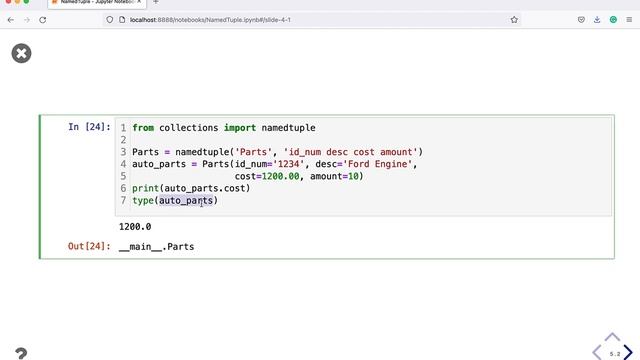The image size is (640, 360).
Task: Show tracking protection shield icon
Action: 109,20
